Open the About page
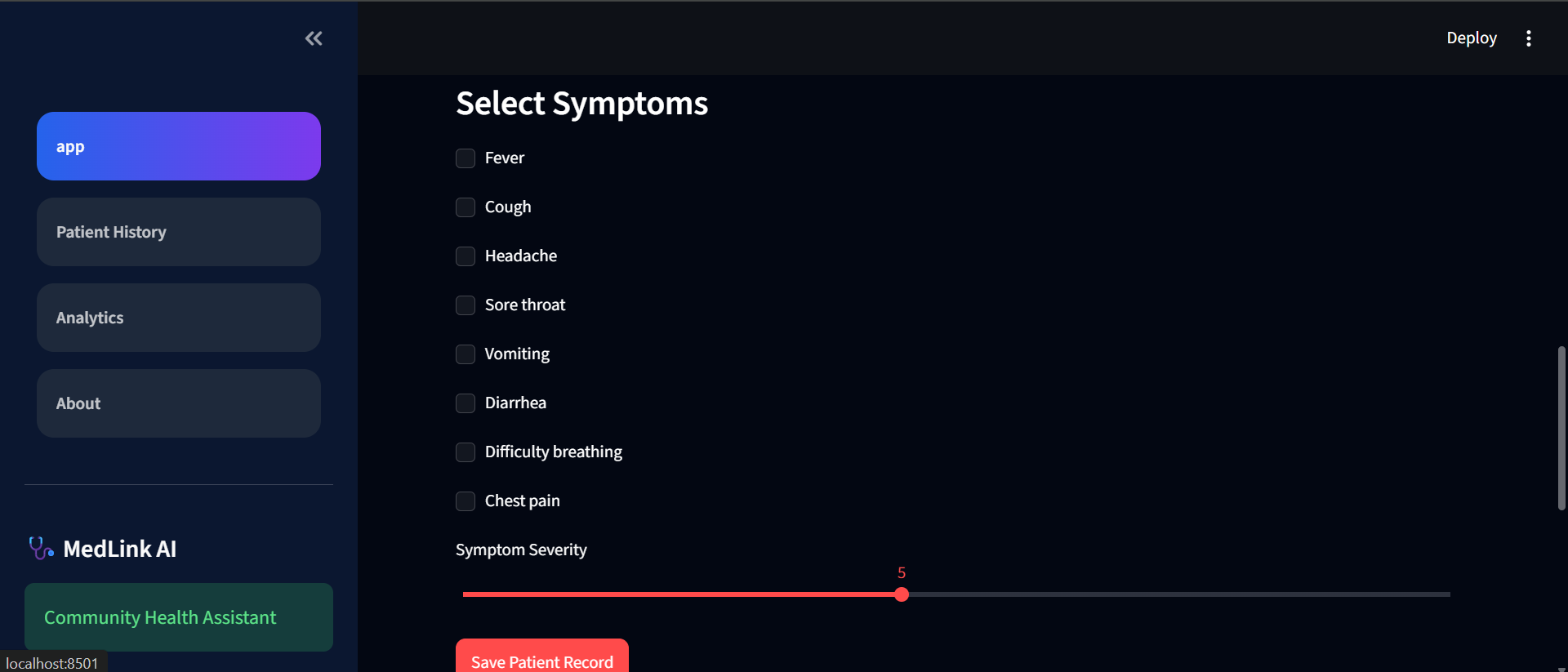This screenshot has height=672, width=1568. click(x=179, y=403)
